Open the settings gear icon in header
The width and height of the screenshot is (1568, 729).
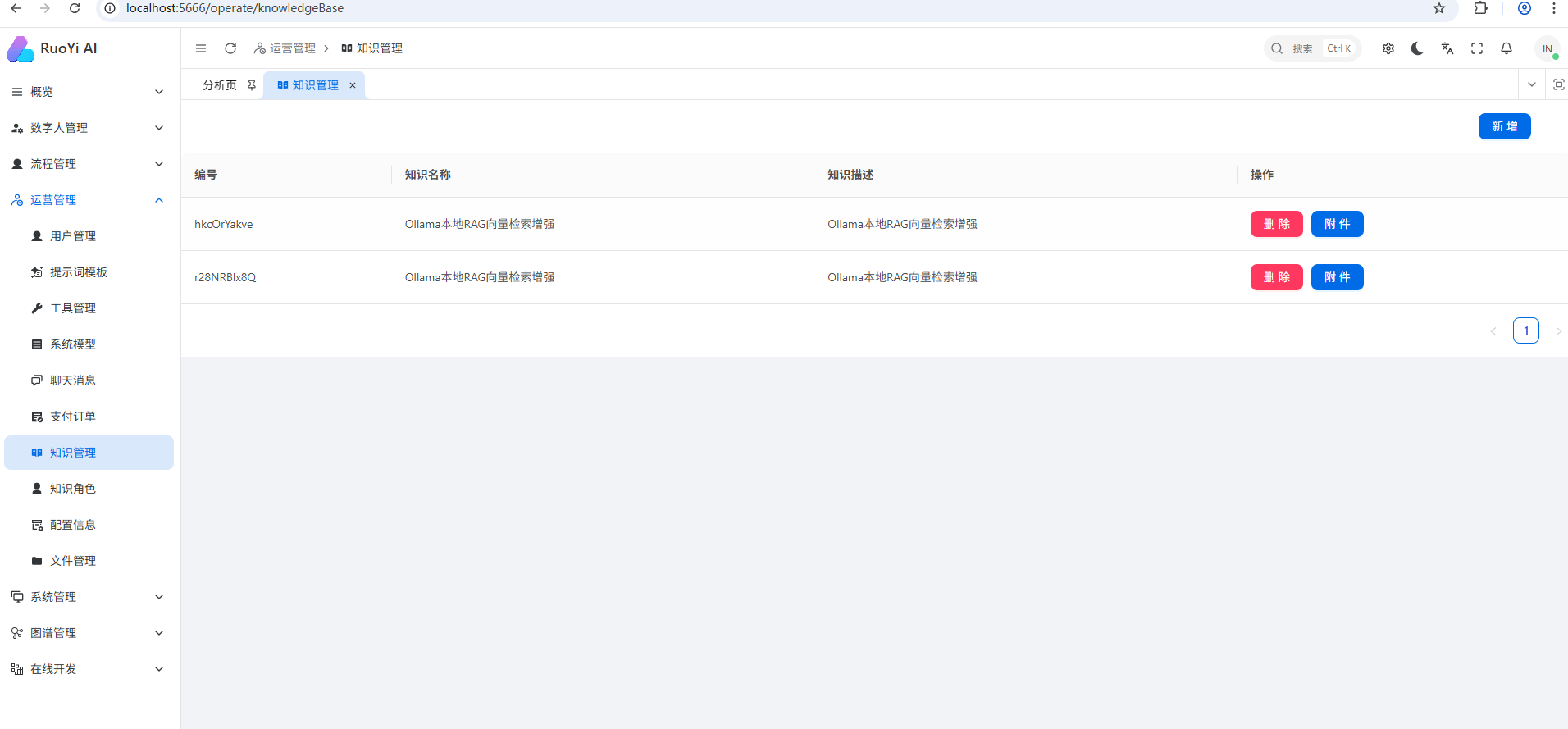pos(1388,48)
